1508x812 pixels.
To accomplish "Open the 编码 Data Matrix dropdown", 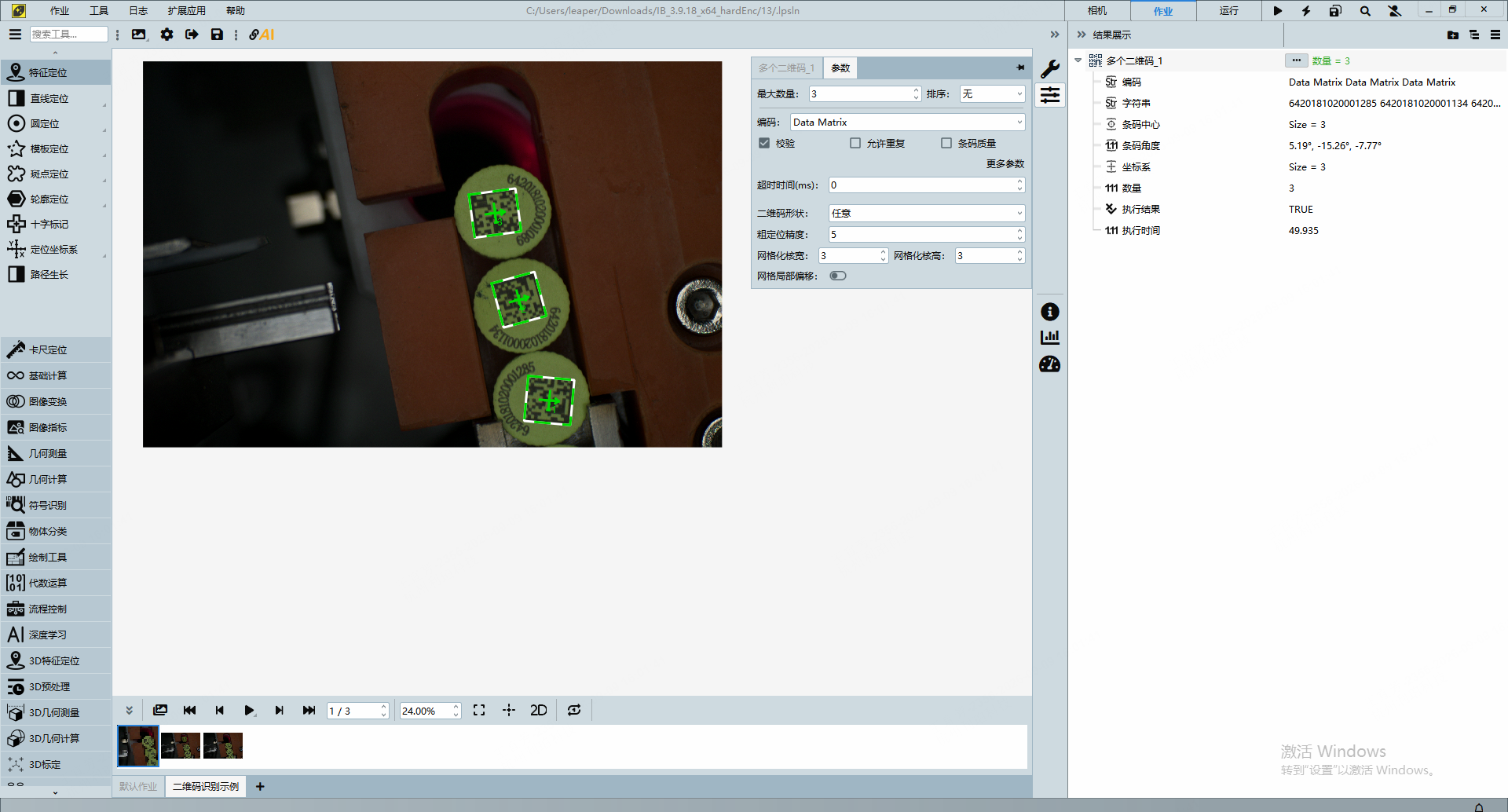I will [x=907, y=122].
